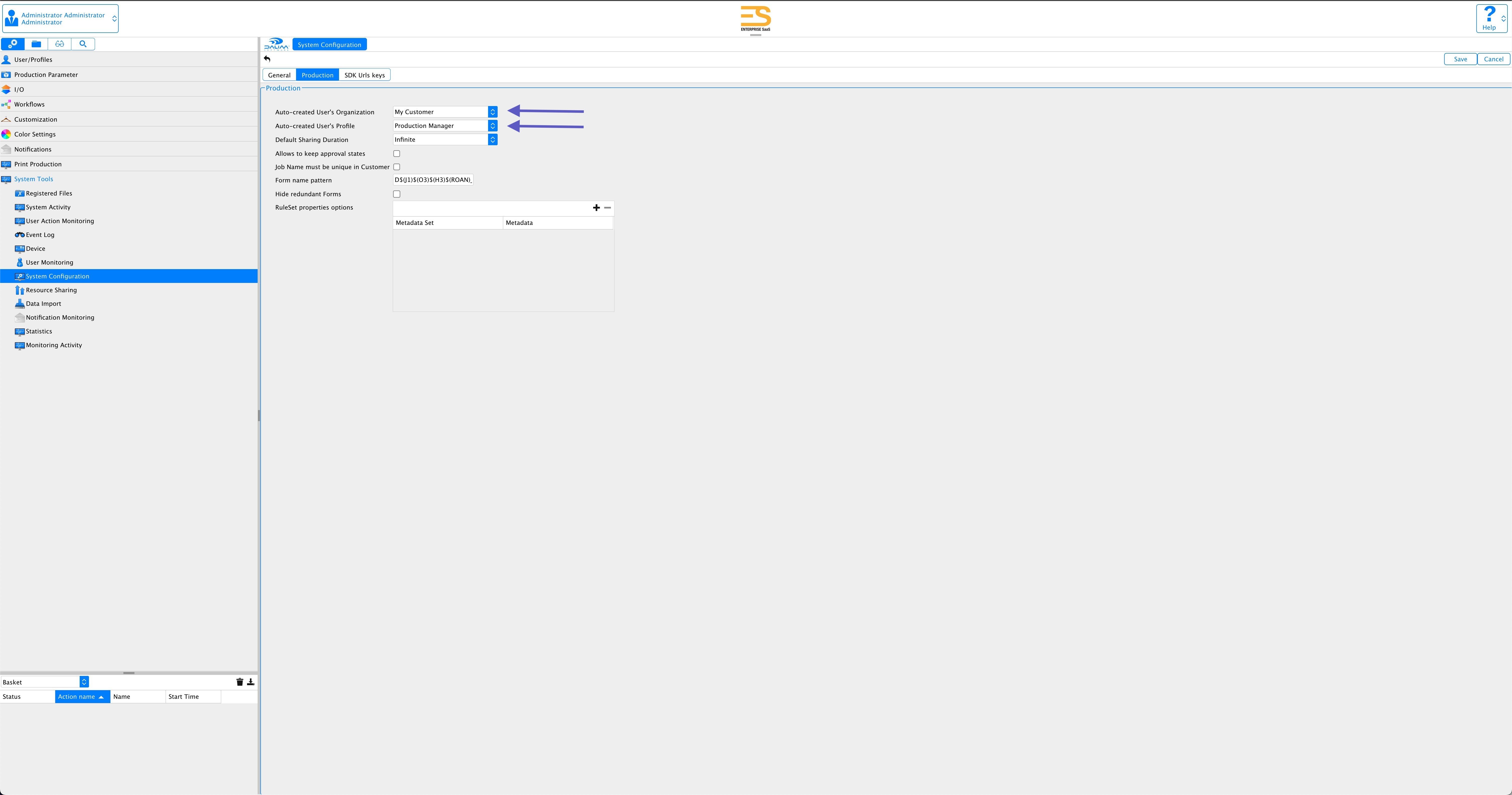Click the User Monitoring person icon
Image resolution: width=1512 pixels, height=795 pixels.
coord(19,262)
